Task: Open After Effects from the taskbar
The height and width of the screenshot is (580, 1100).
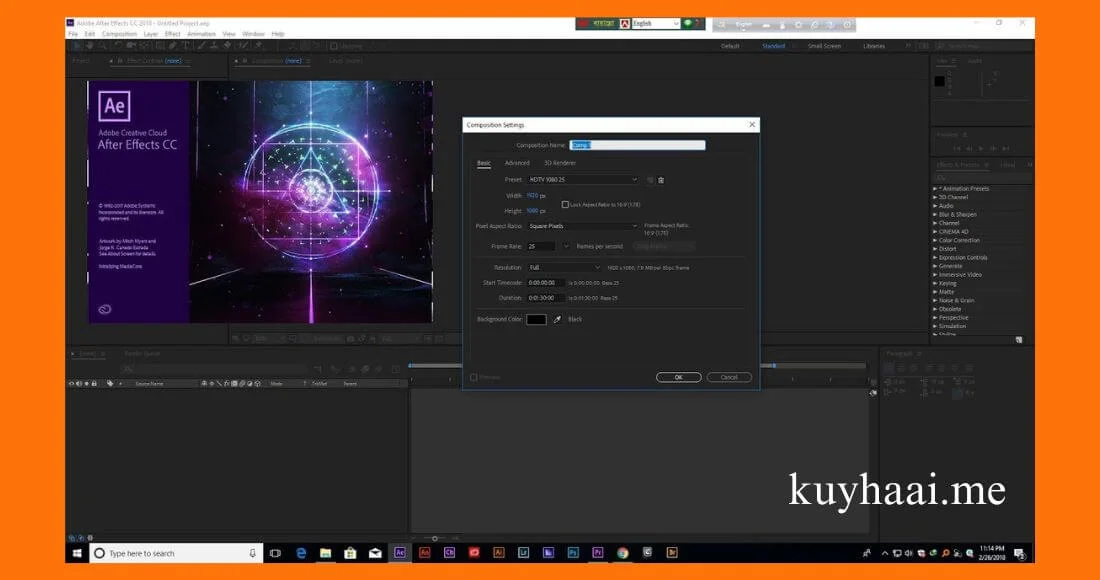Action: point(400,553)
